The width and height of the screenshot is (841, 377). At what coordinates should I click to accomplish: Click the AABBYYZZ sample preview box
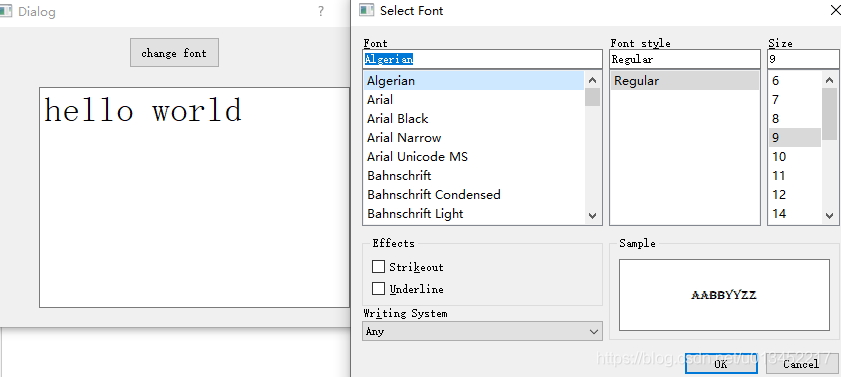725,295
